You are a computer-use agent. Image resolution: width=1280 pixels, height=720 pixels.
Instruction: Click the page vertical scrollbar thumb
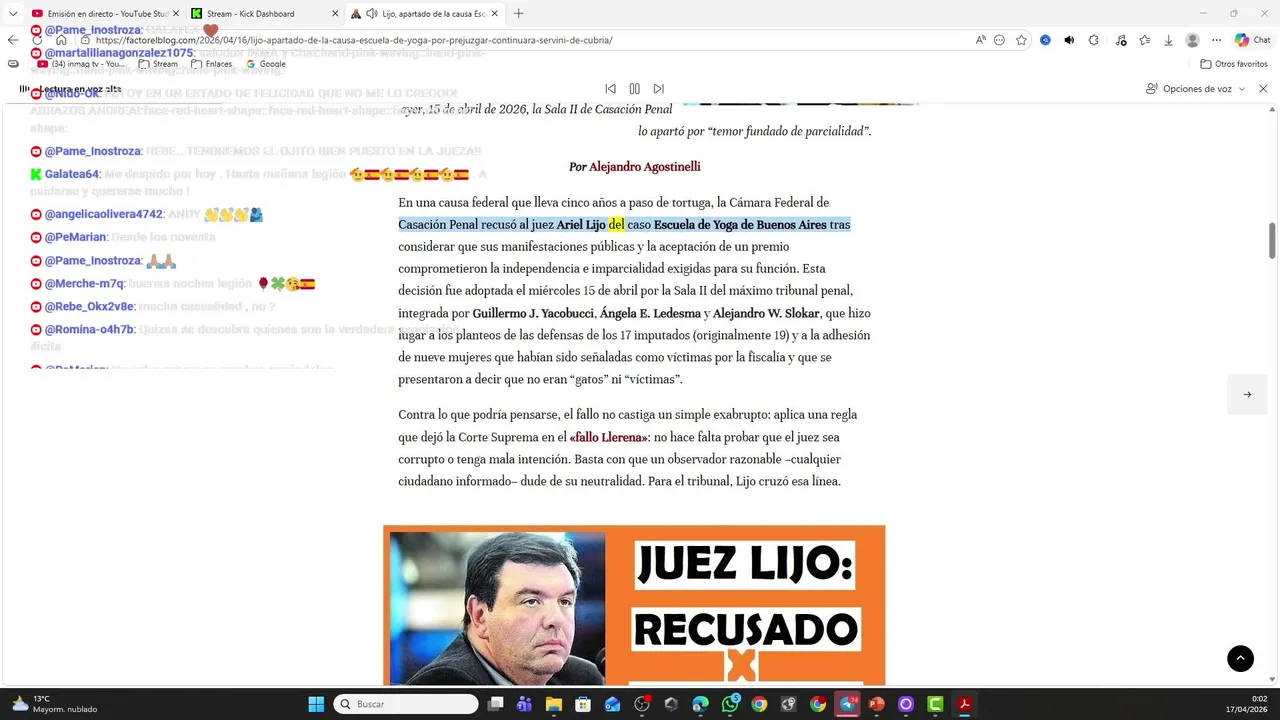[x=1272, y=240]
